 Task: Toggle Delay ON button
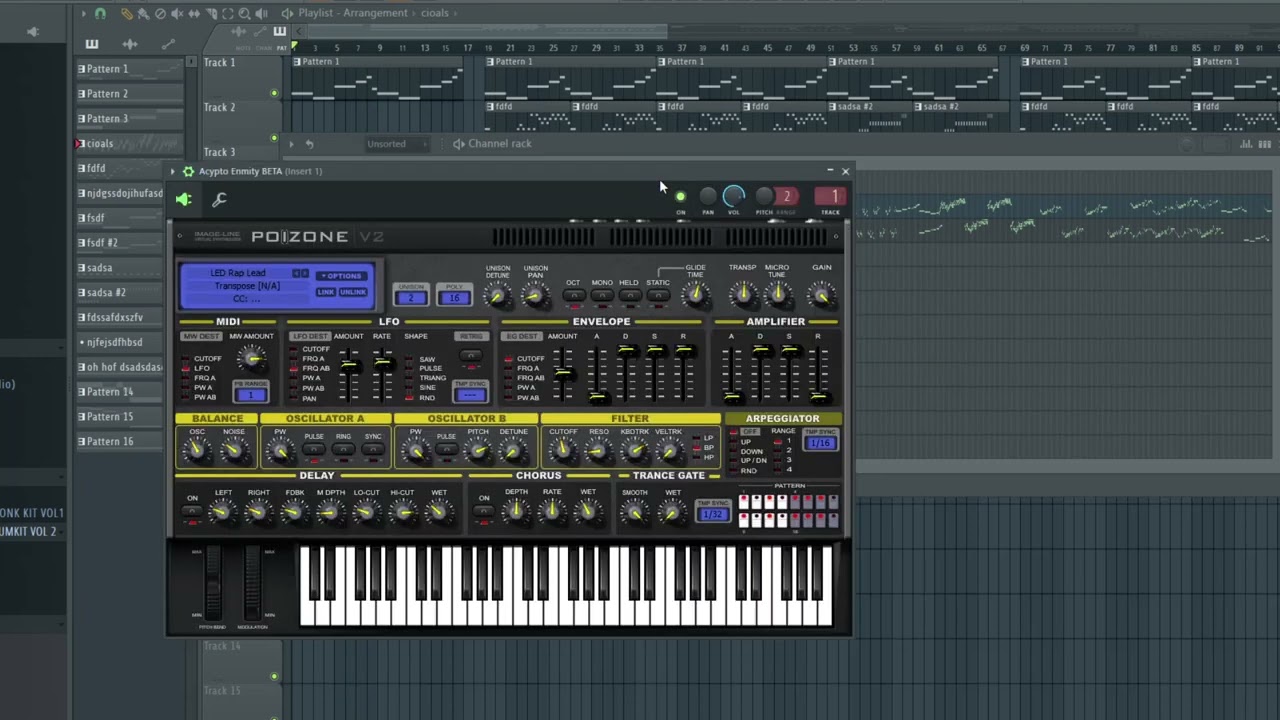[x=192, y=511]
